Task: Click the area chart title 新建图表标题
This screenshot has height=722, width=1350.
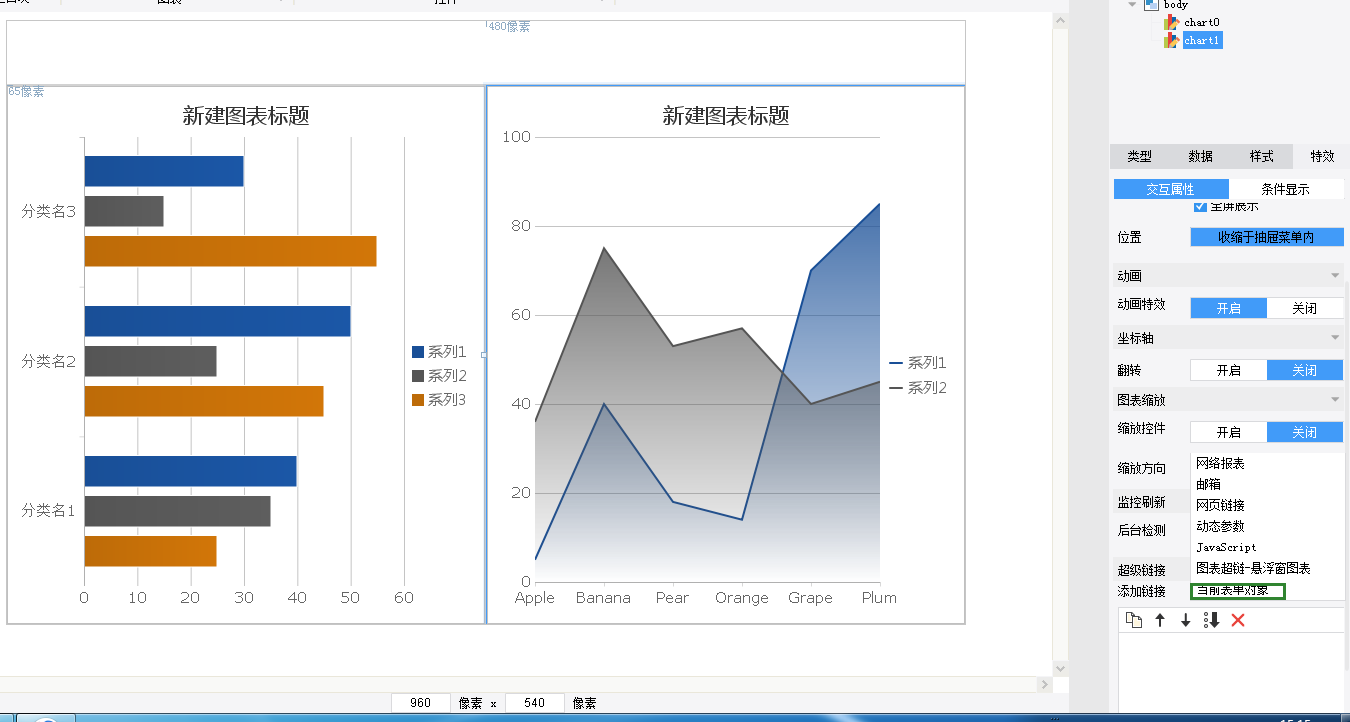Action: [x=726, y=116]
